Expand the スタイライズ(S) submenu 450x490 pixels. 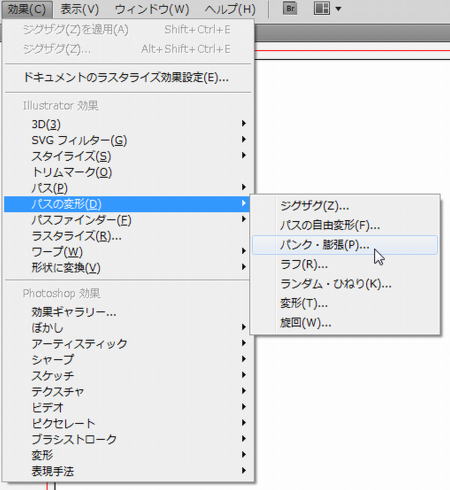128,156
